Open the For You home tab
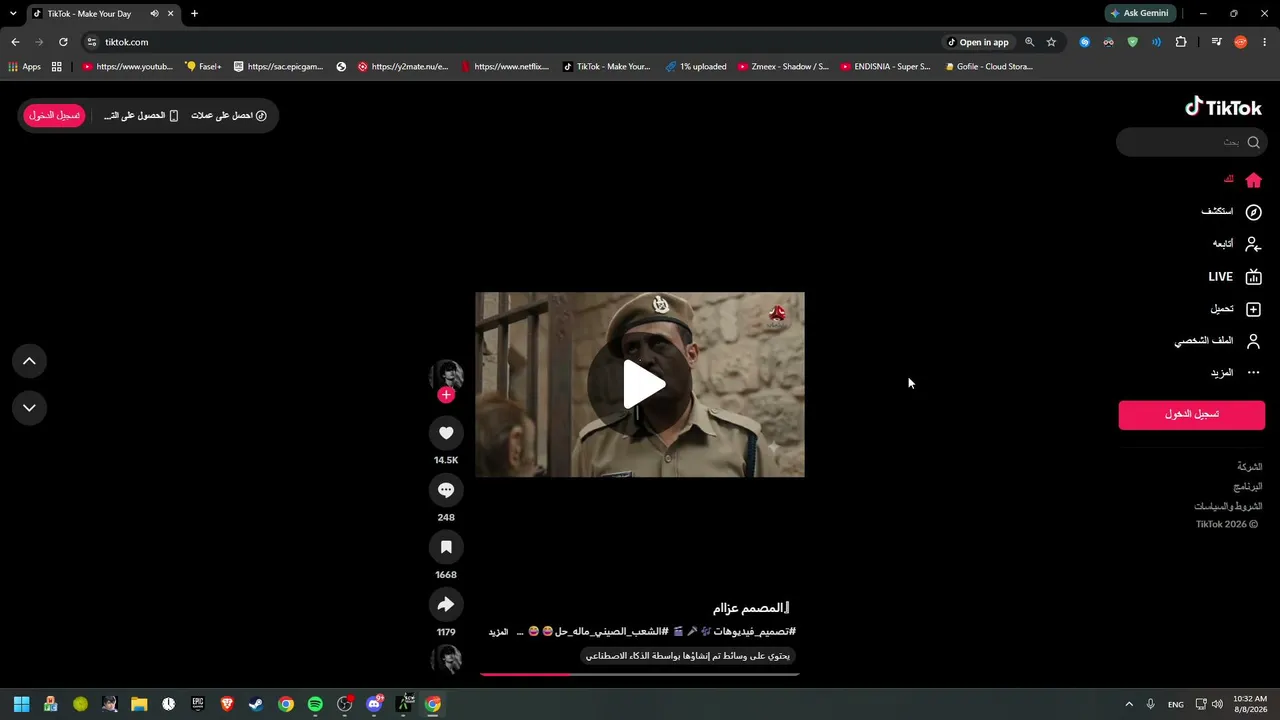 1243,180
